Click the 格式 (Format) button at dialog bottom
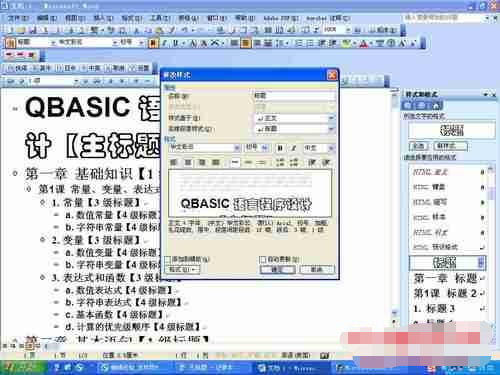 tap(182, 269)
